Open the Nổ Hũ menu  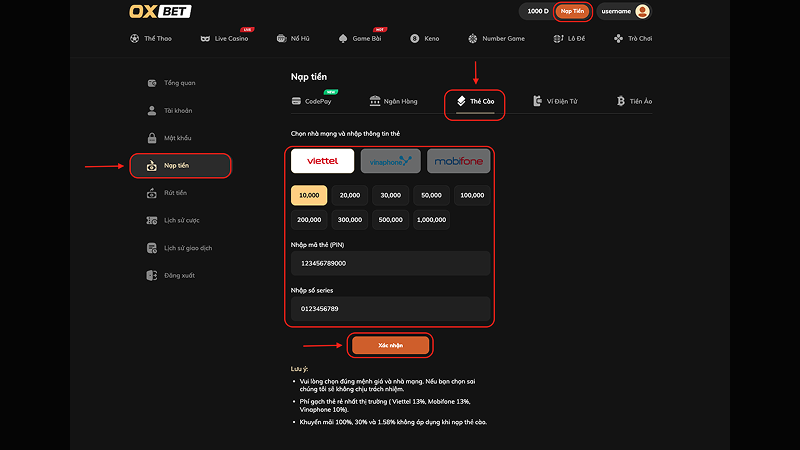tap(293, 38)
